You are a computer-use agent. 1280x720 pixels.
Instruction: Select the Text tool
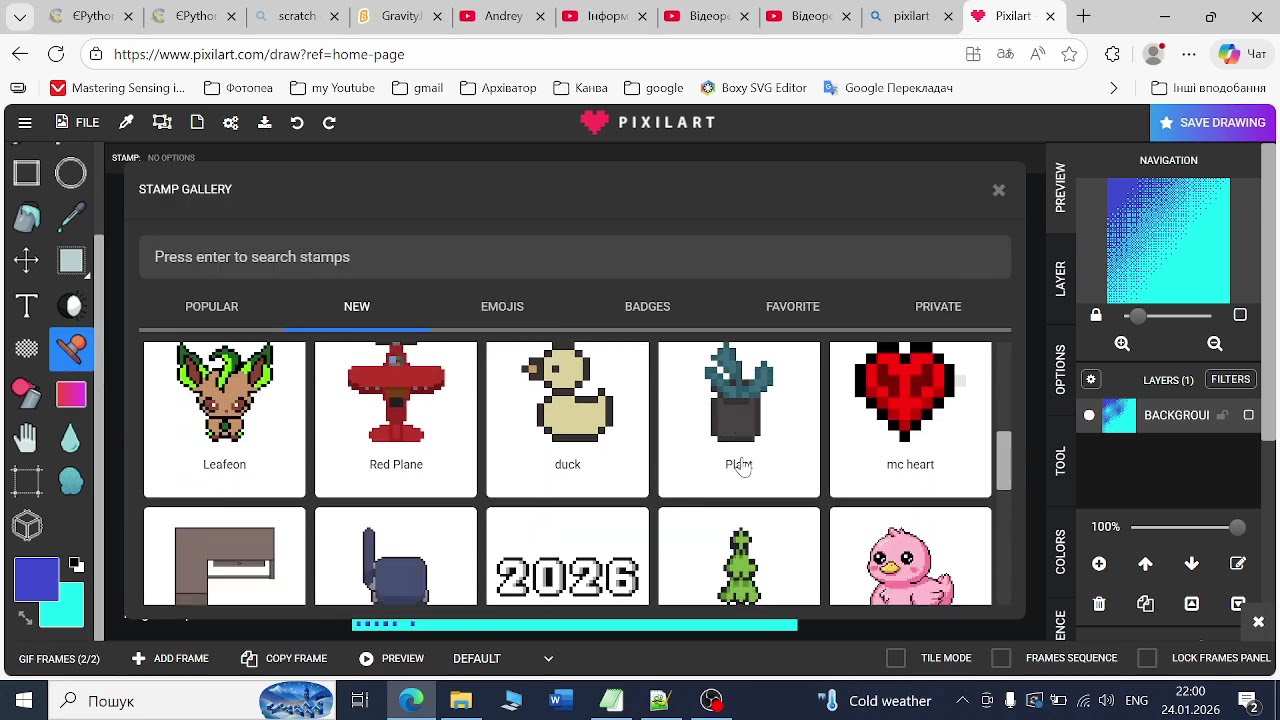[x=26, y=305]
